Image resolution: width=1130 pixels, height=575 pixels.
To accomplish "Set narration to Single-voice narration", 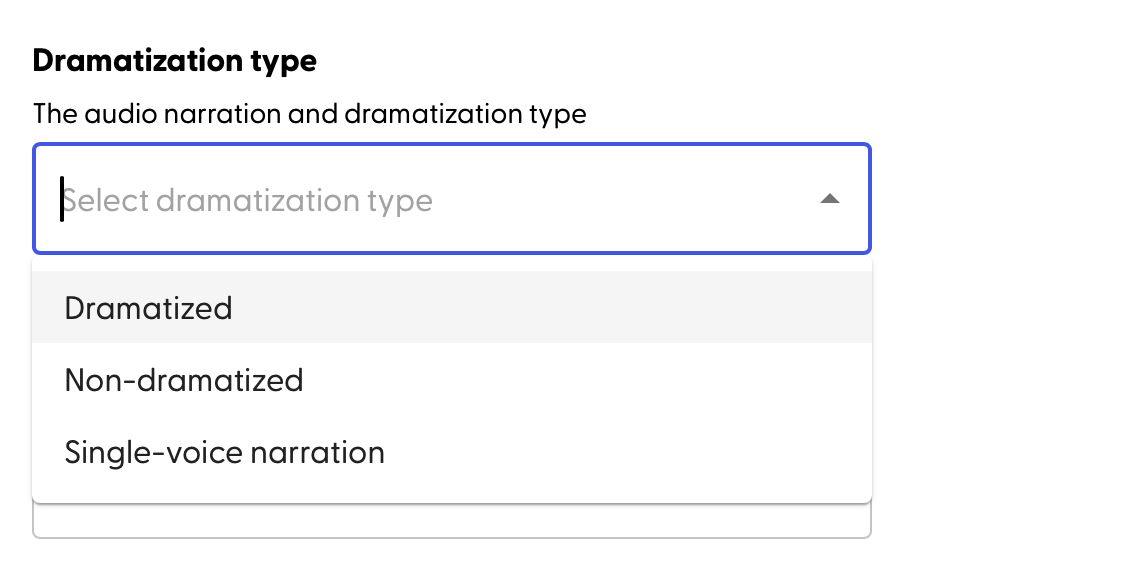I will (224, 452).
